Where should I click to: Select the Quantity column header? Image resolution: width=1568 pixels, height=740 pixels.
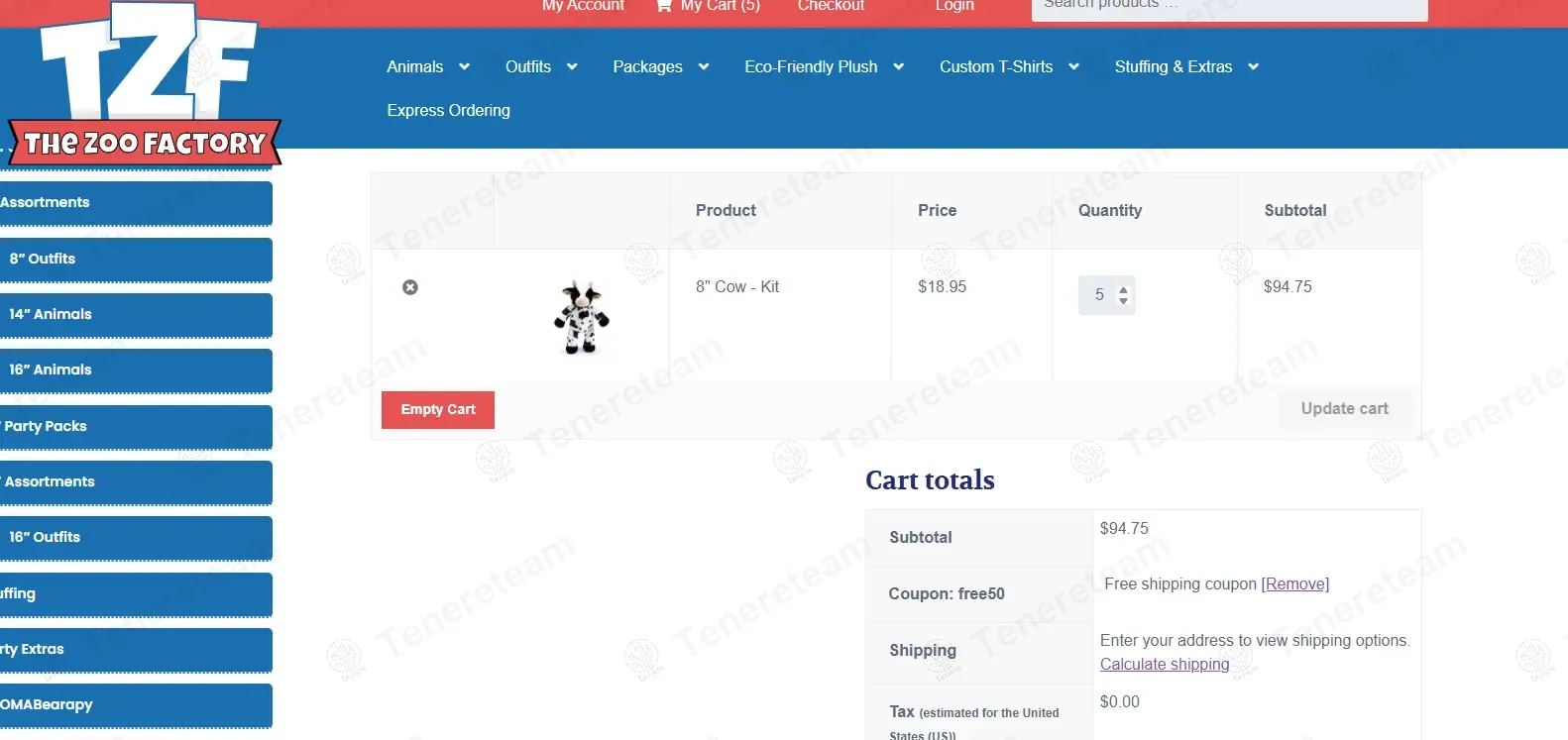coord(1110,210)
